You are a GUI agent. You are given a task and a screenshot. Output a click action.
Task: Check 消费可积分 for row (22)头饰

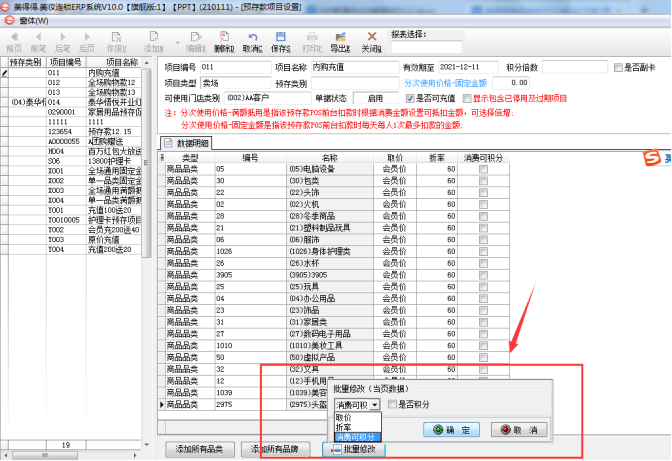click(x=483, y=193)
